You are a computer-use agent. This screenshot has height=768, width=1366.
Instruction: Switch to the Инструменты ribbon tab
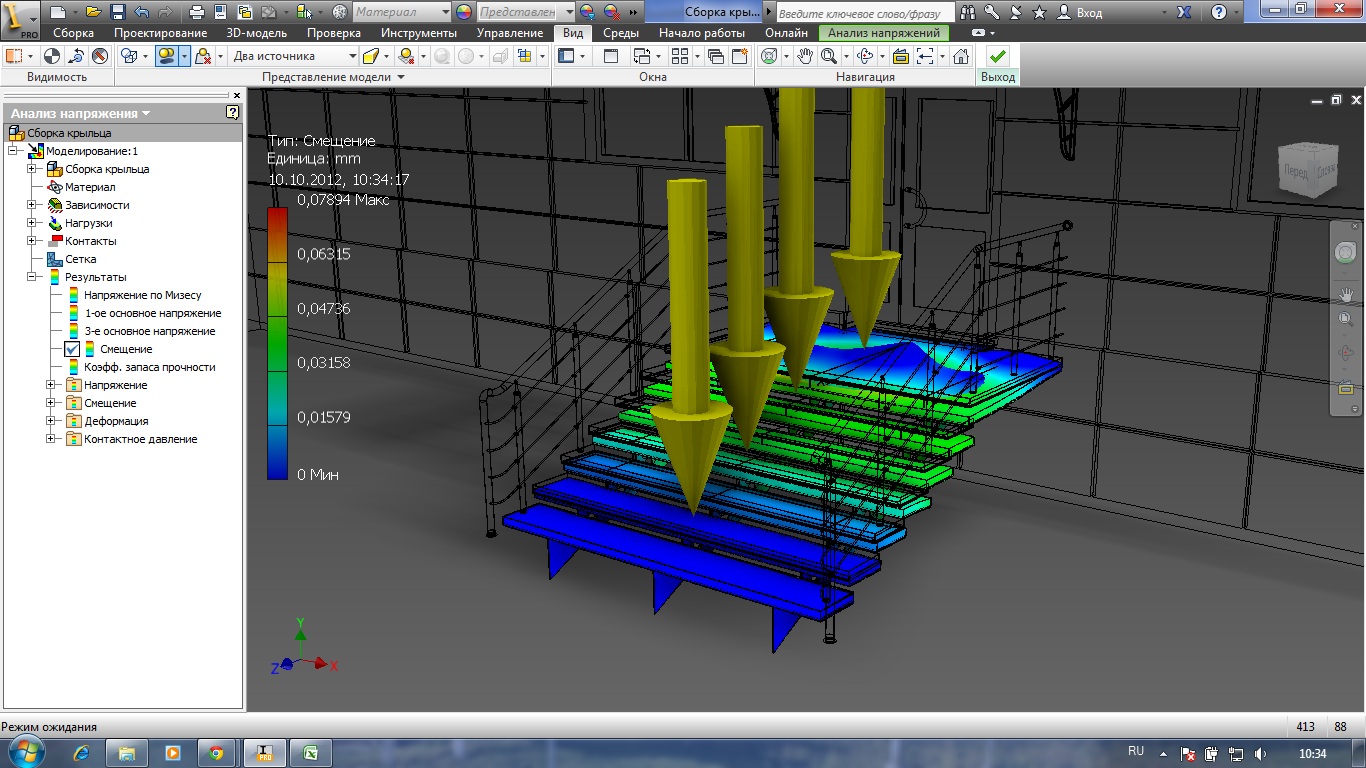pos(418,33)
